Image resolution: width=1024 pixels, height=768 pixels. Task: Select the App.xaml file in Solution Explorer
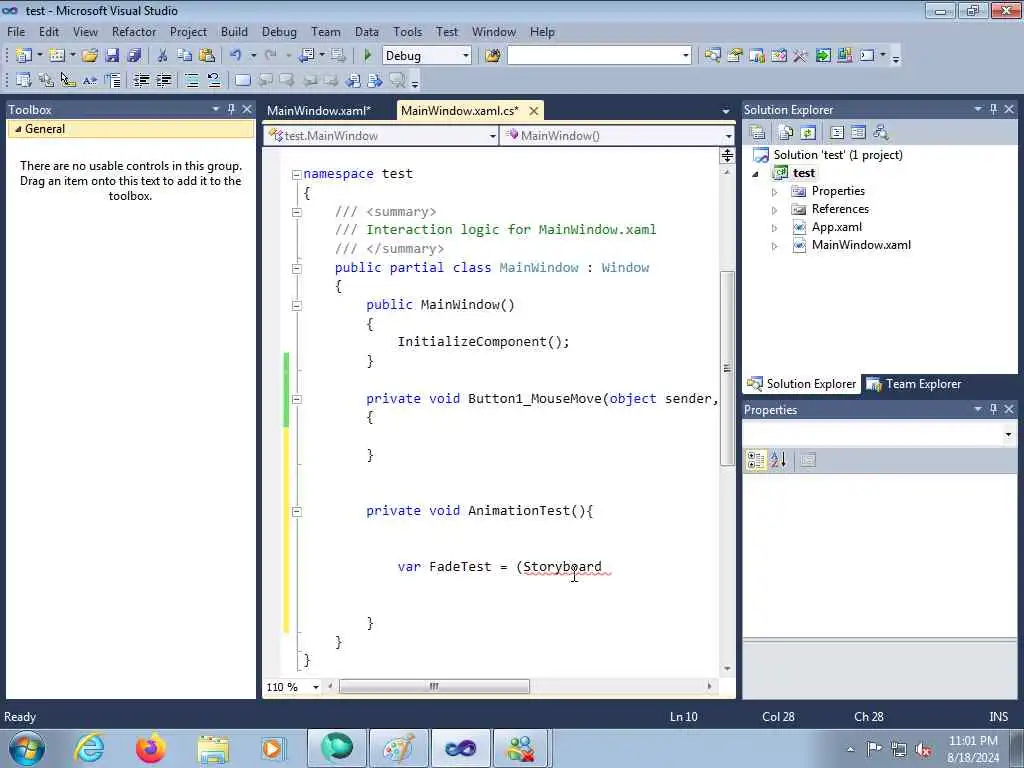pos(837,227)
